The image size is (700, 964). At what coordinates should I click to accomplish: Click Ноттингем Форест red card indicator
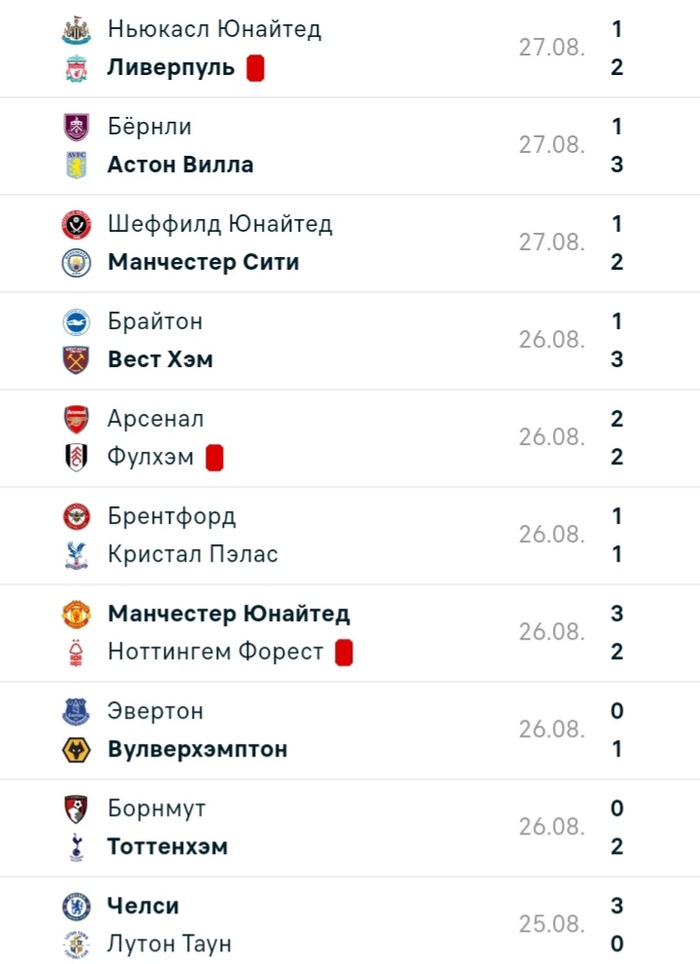point(344,652)
